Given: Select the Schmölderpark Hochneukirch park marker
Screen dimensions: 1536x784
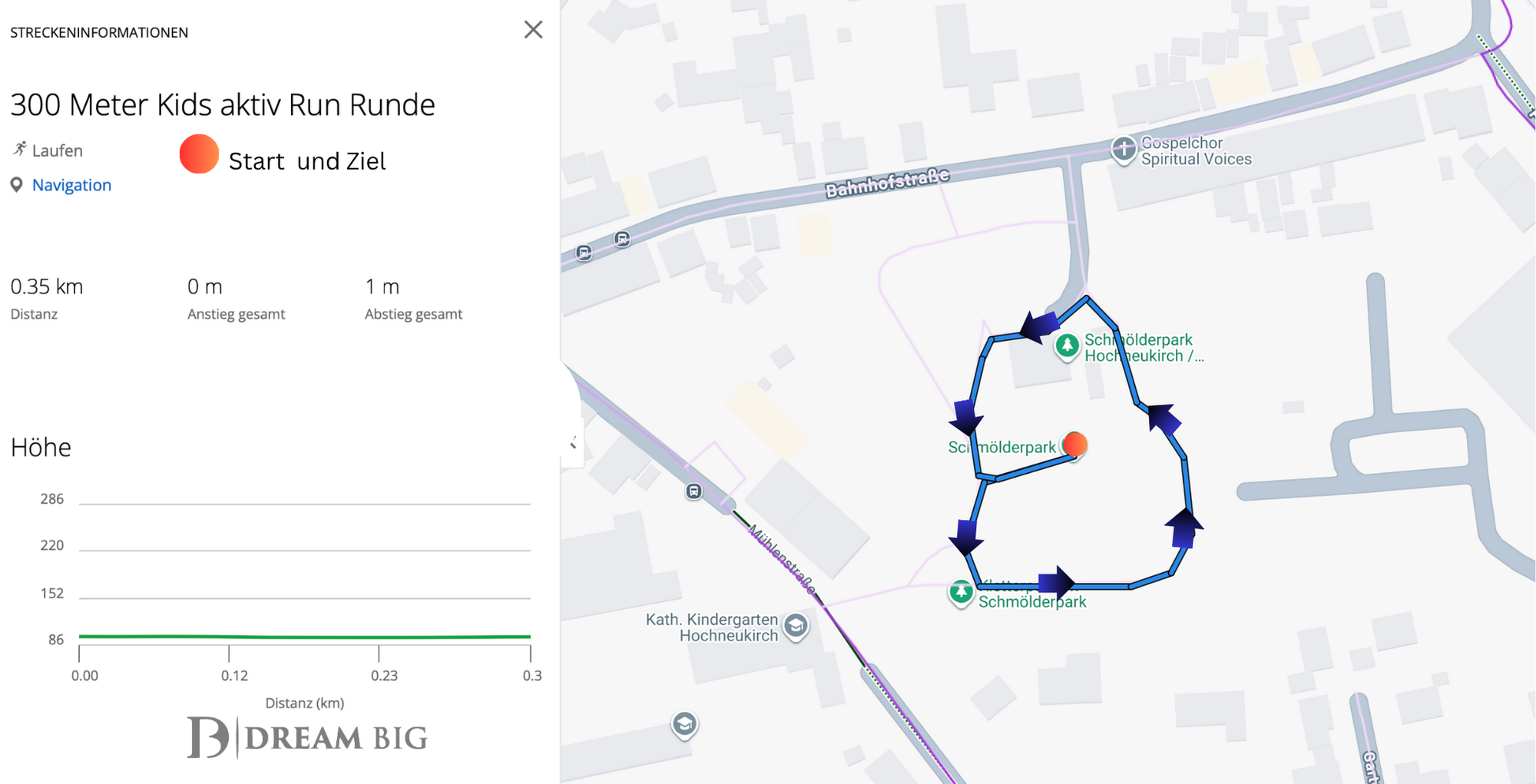Looking at the screenshot, I should coord(1067,346).
